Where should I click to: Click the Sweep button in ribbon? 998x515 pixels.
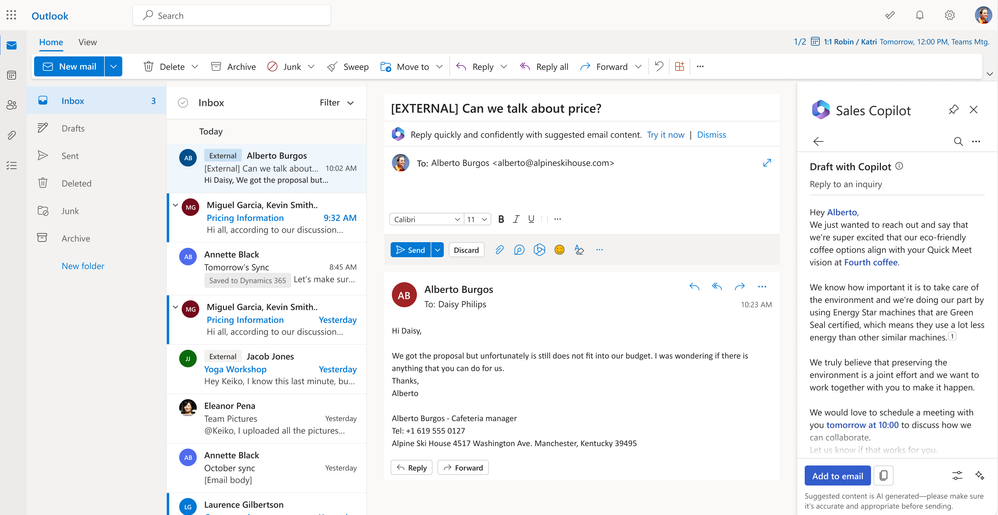(348, 66)
